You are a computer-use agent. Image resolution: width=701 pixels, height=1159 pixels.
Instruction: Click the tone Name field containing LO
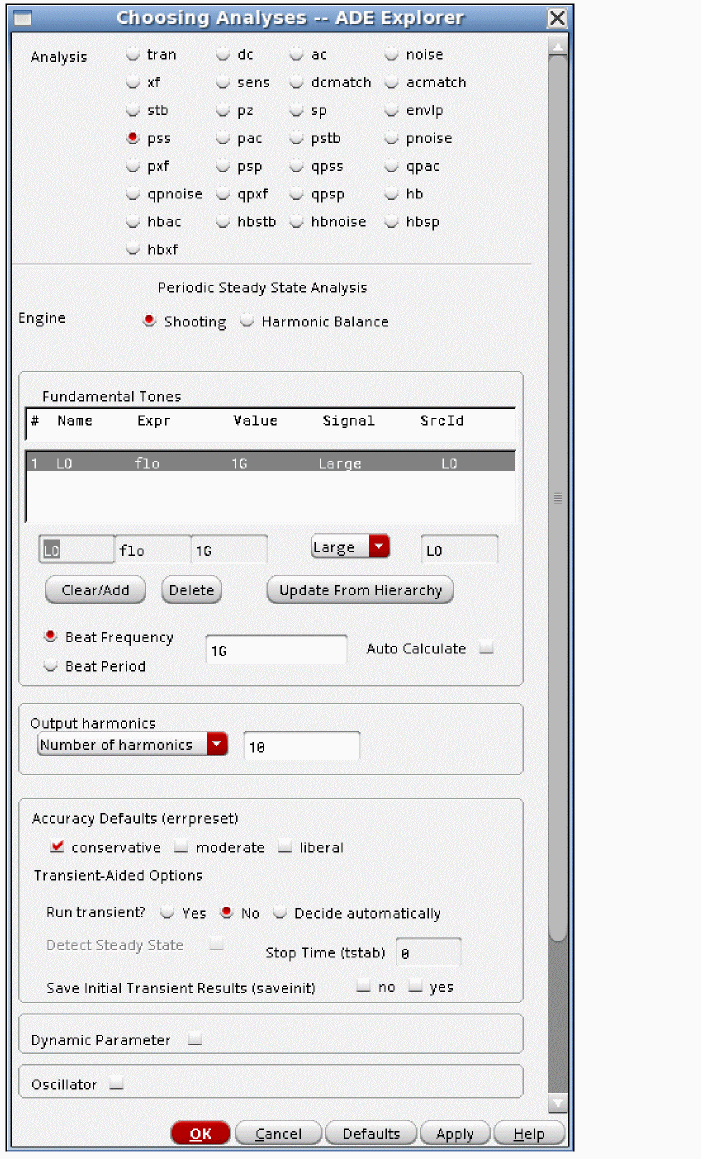(77, 550)
